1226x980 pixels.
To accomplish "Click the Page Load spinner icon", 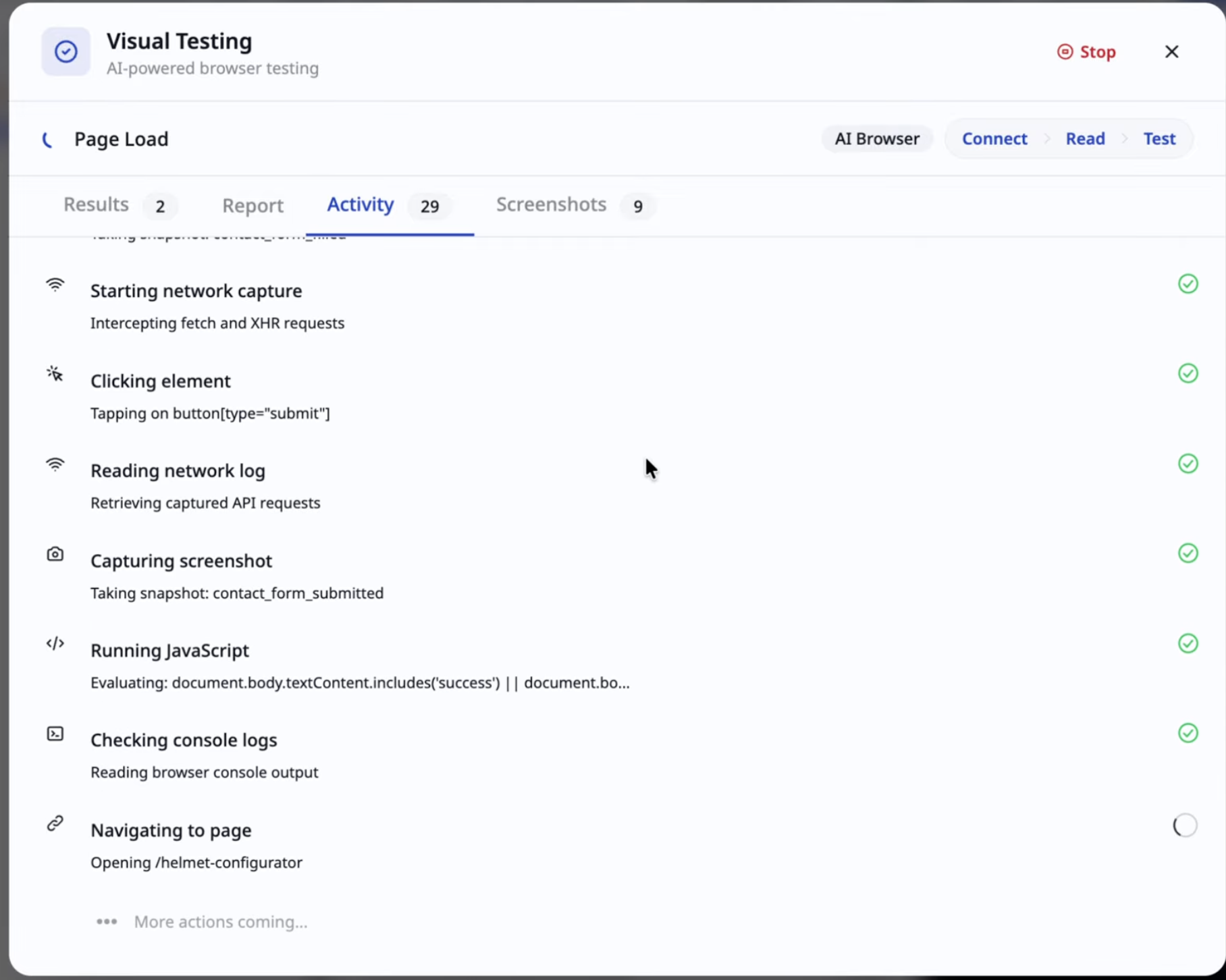I will coord(47,140).
